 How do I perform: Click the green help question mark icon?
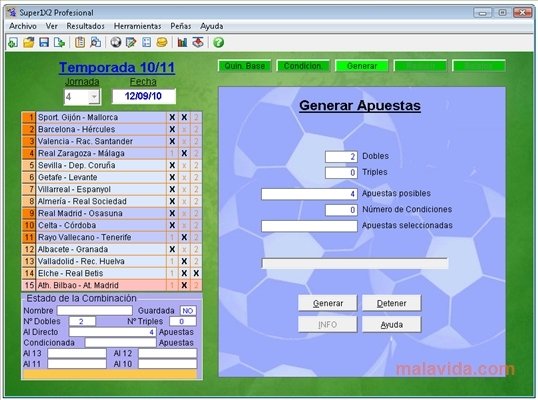[219, 43]
